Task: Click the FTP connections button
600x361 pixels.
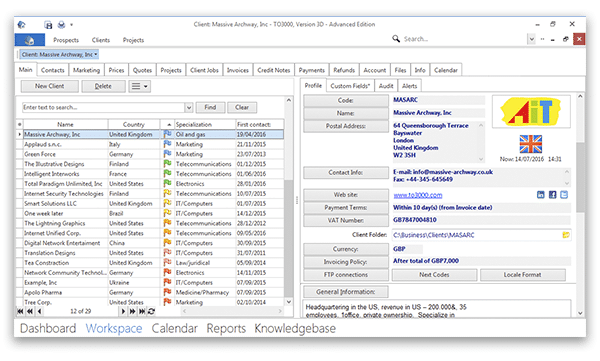Action: click(346, 274)
